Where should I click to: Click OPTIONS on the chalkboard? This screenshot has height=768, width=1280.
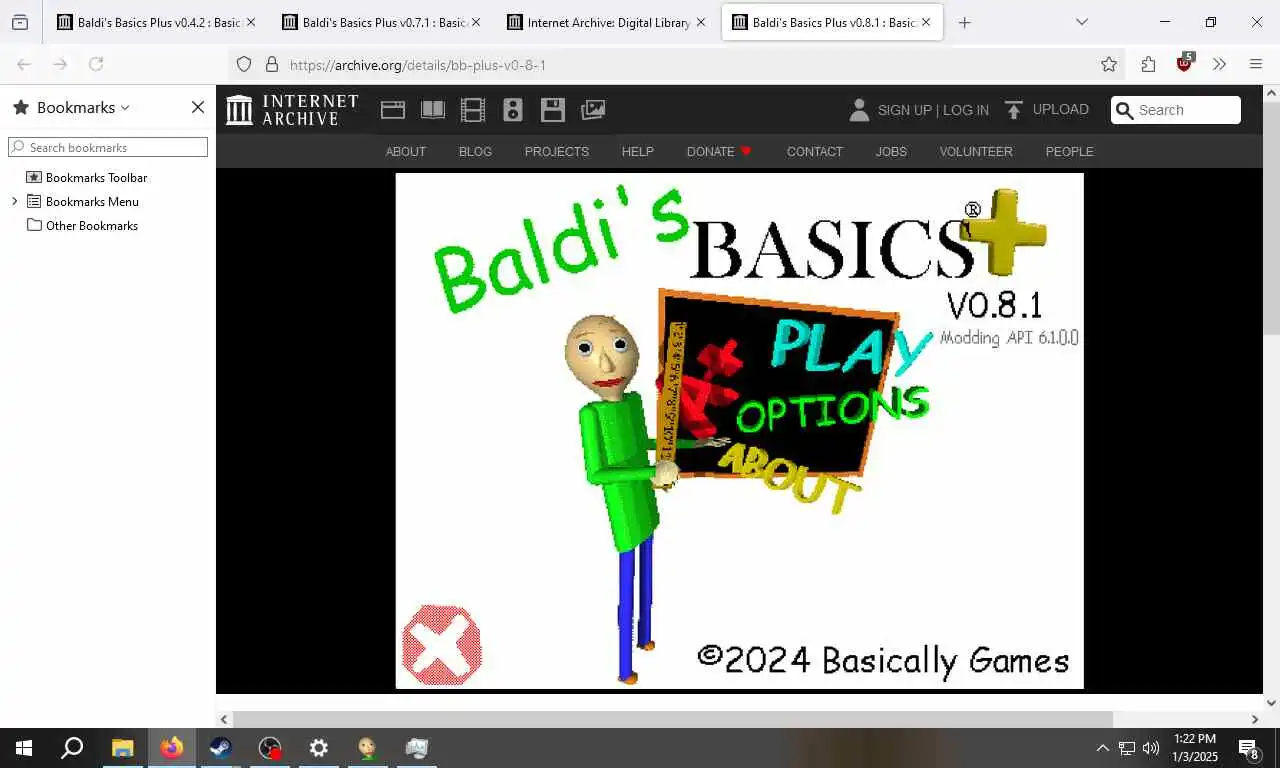[833, 410]
